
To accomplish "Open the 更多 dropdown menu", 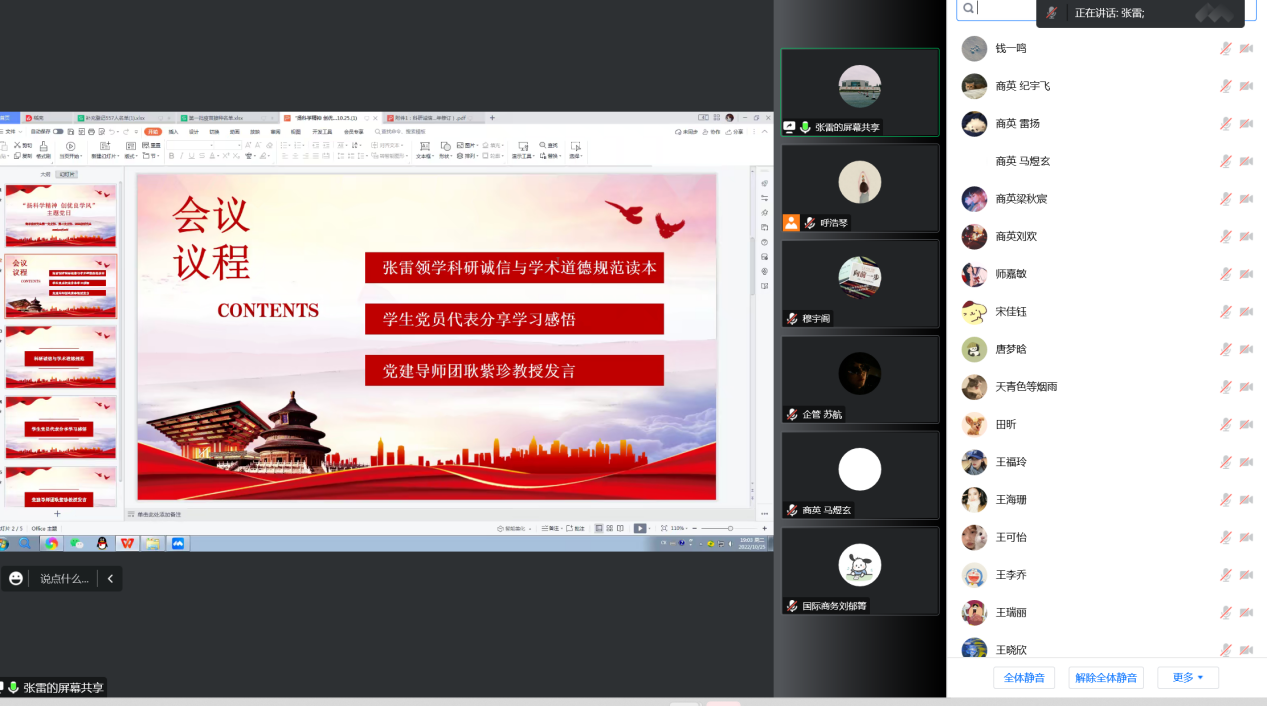I will 1187,678.
